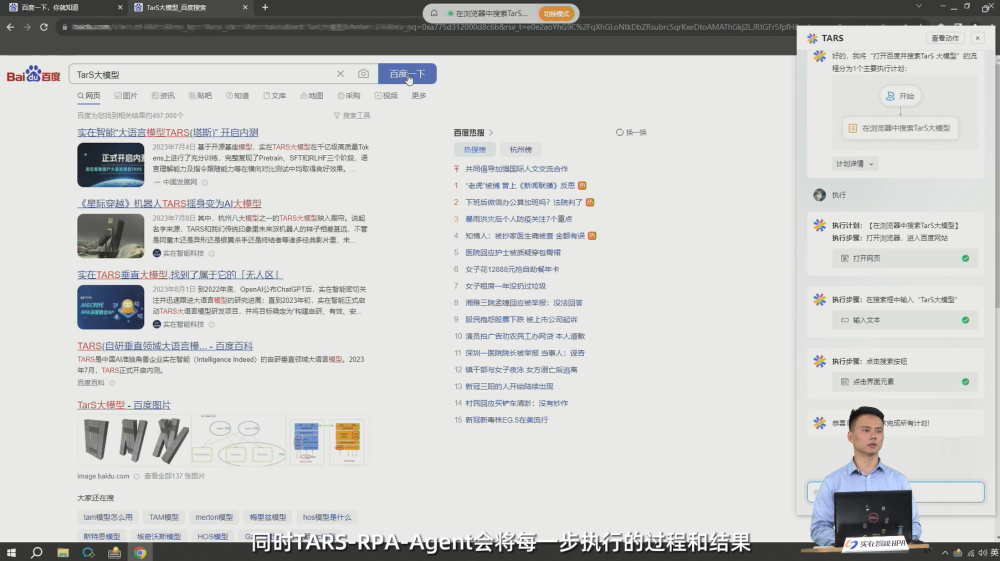Switch to the 图片 search tab
This screenshot has width=1000, height=561.
(126, 96)
